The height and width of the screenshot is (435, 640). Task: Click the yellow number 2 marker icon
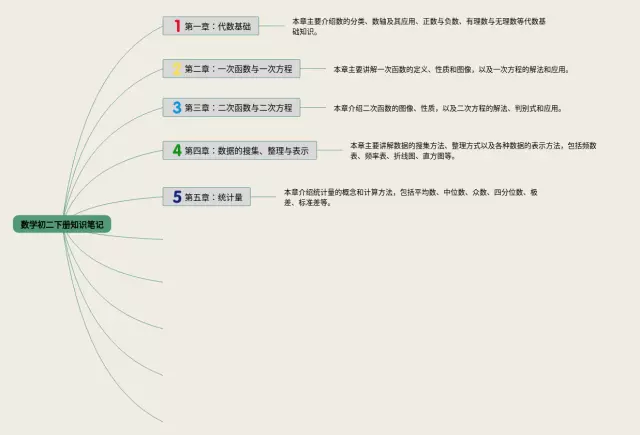pyautogui.click(x=176, y=69)
